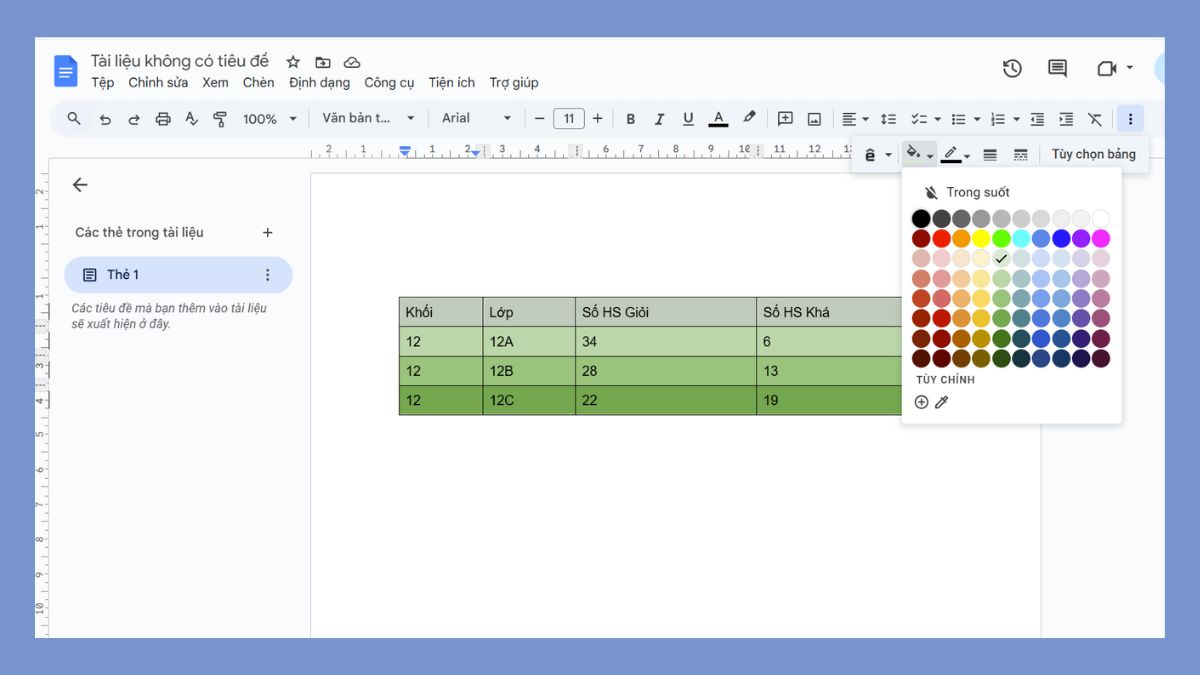Add a custom color
This screenshot has height=675, width=1200.
tap(922, 402)
